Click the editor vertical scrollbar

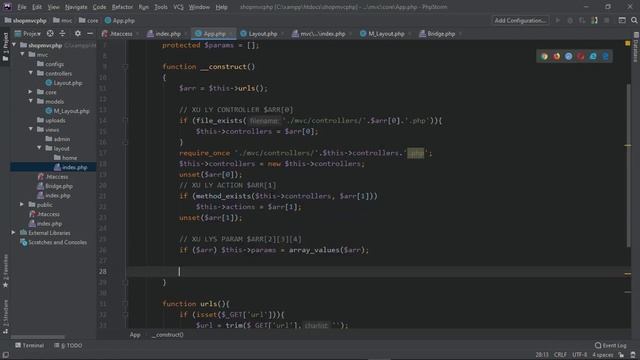629,165
